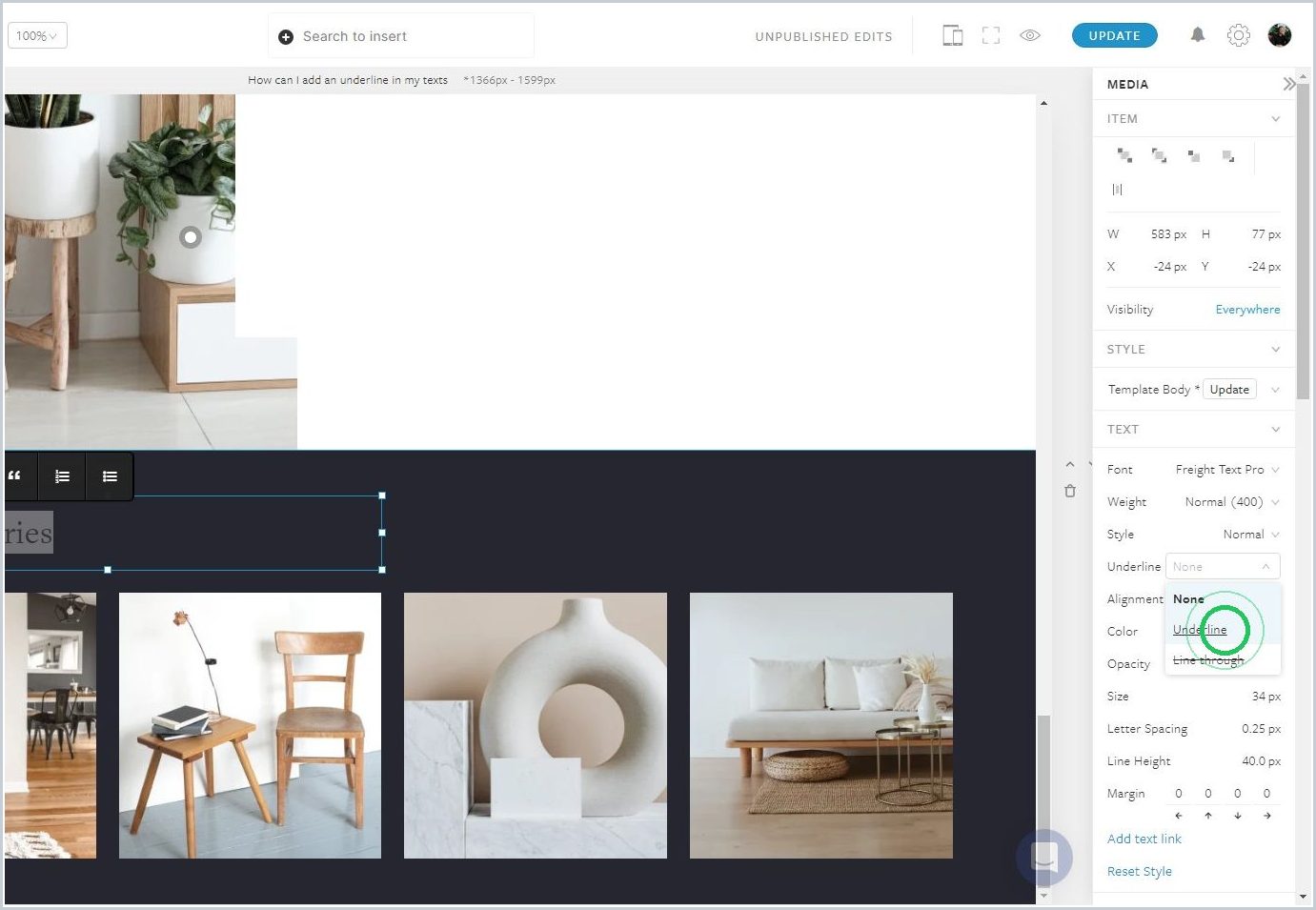The width and height of the screenshot is (1316, 910).
Task: Open the user profile avatar
Action: pos(1280,35)
